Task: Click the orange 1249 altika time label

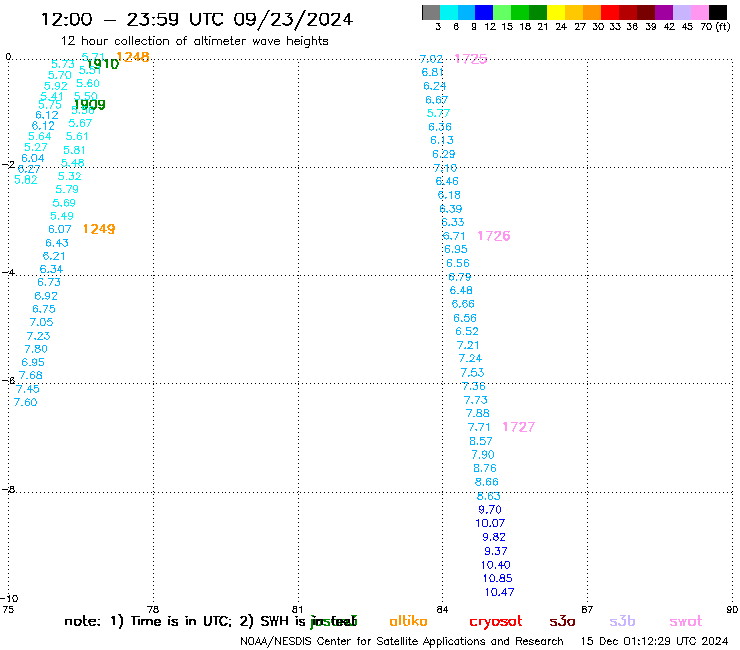Action: click(99, 229)
